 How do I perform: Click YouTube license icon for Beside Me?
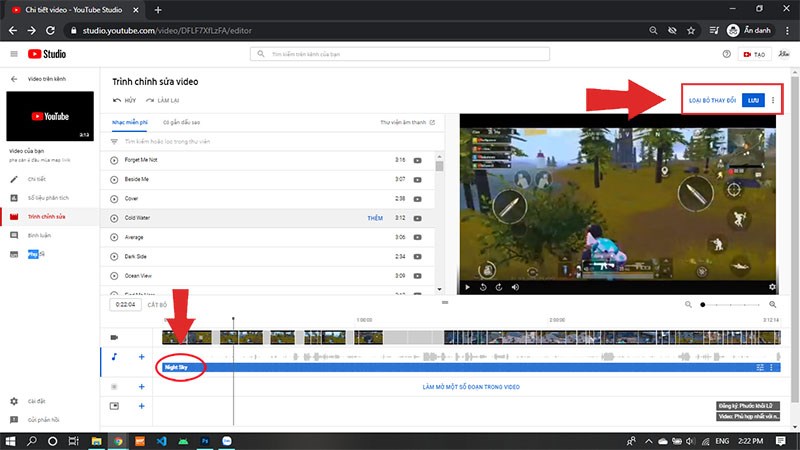[x=417, y=180]
